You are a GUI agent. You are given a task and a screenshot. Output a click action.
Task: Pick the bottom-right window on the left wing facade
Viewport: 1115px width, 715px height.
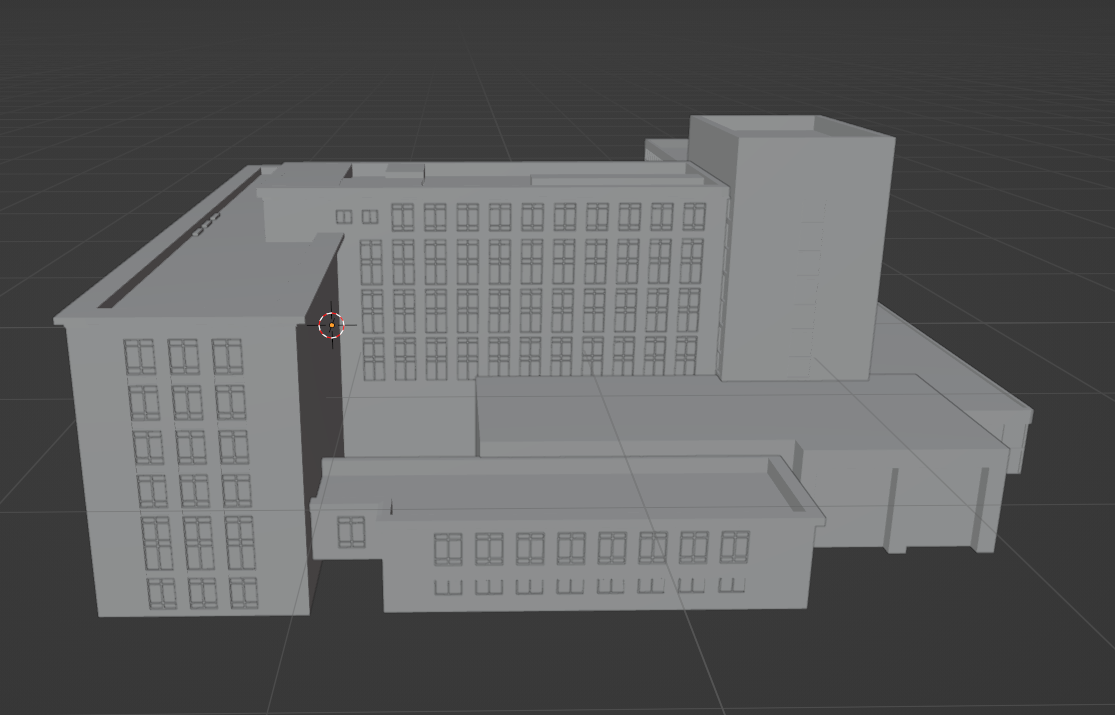coord(244,593)
